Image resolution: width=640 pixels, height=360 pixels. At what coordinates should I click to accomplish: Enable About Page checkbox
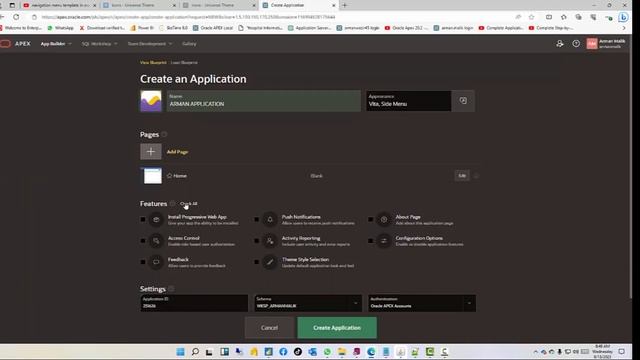click(x=370, y=220)
